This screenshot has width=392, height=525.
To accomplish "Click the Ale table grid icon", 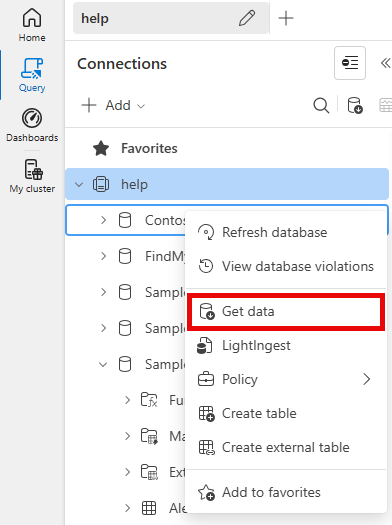I will coord(149,508).
